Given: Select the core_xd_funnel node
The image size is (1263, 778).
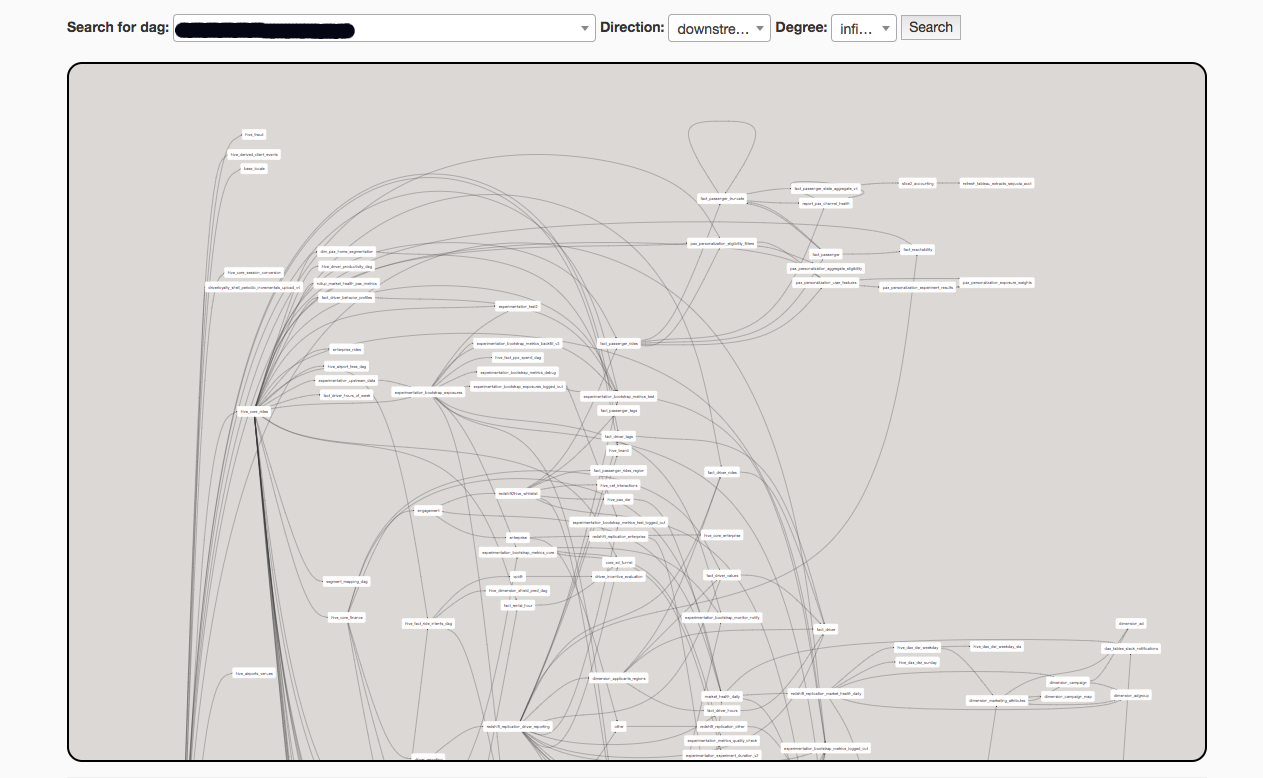Looking at the screenshot, I should tap(619, 562).
